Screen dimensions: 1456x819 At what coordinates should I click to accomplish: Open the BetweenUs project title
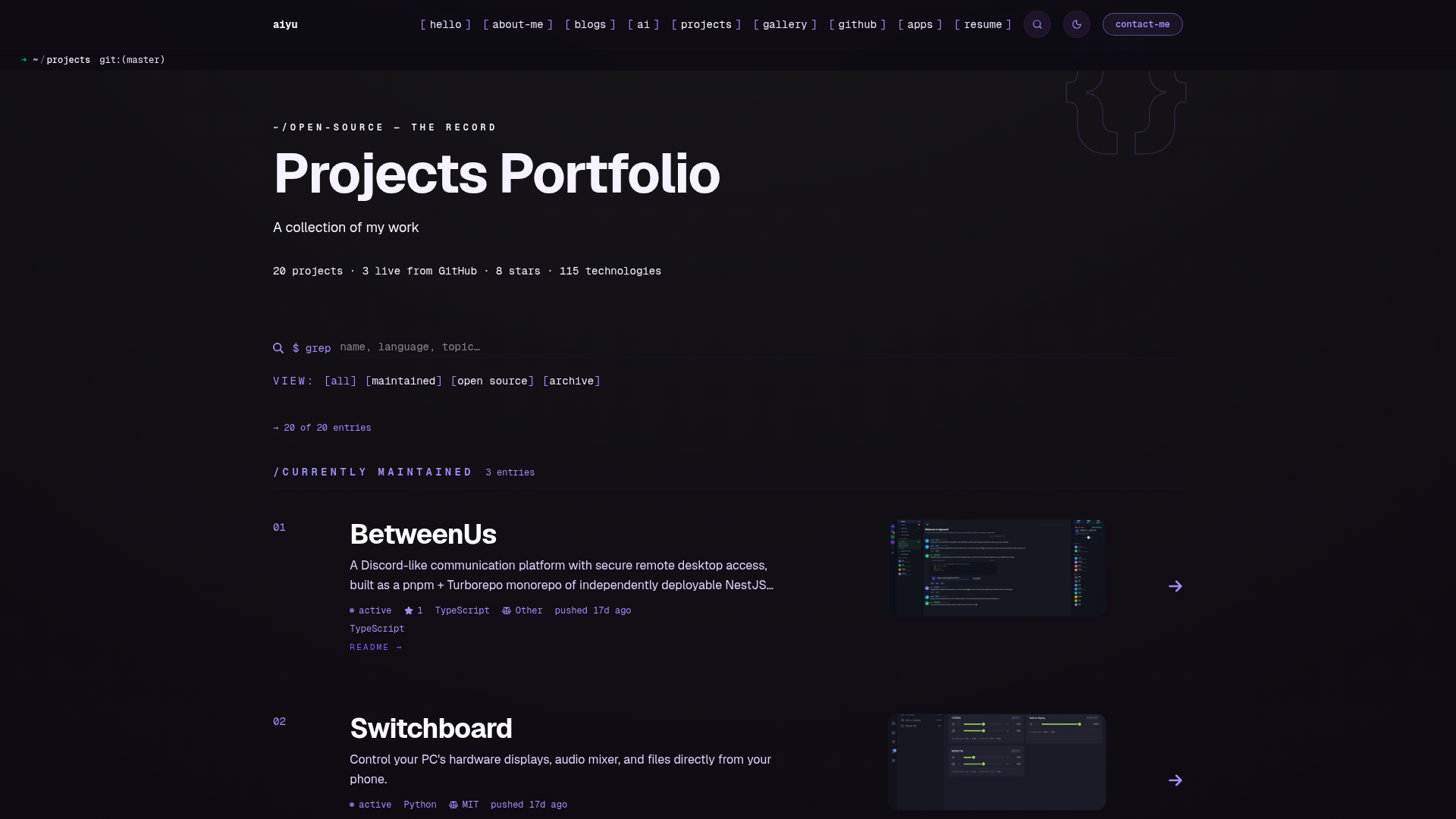(x=423, y=534)
